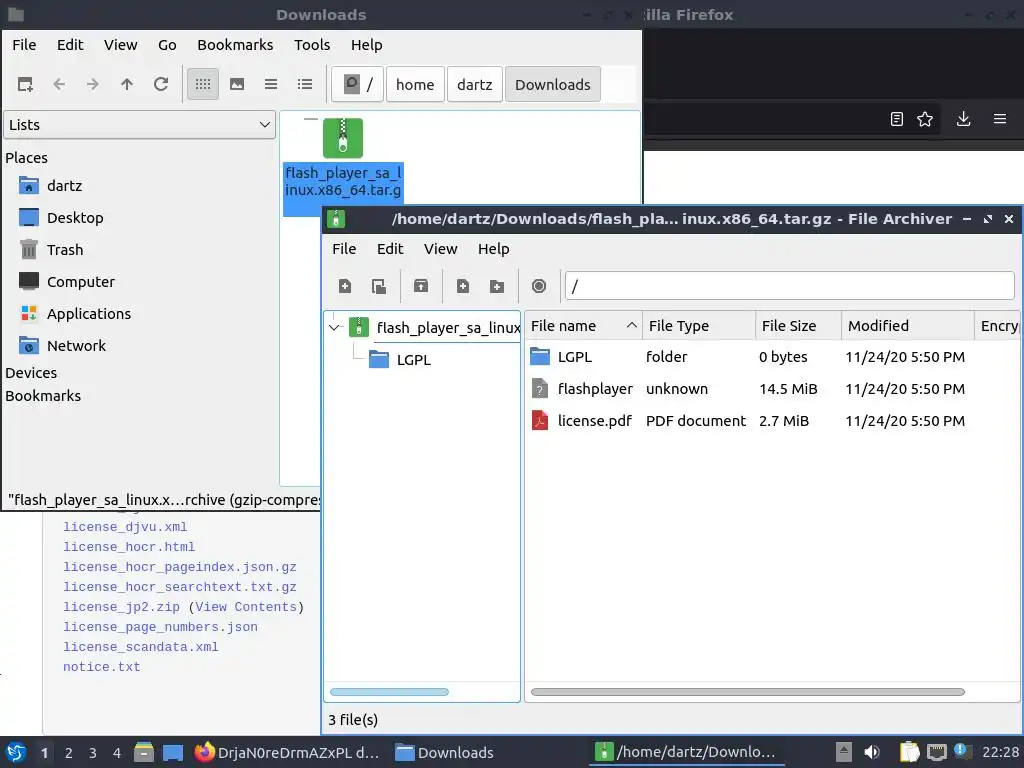Switch to workspace 2 on the taskbar
This screenshot has width=1024, height=768.
click(69, 753)
